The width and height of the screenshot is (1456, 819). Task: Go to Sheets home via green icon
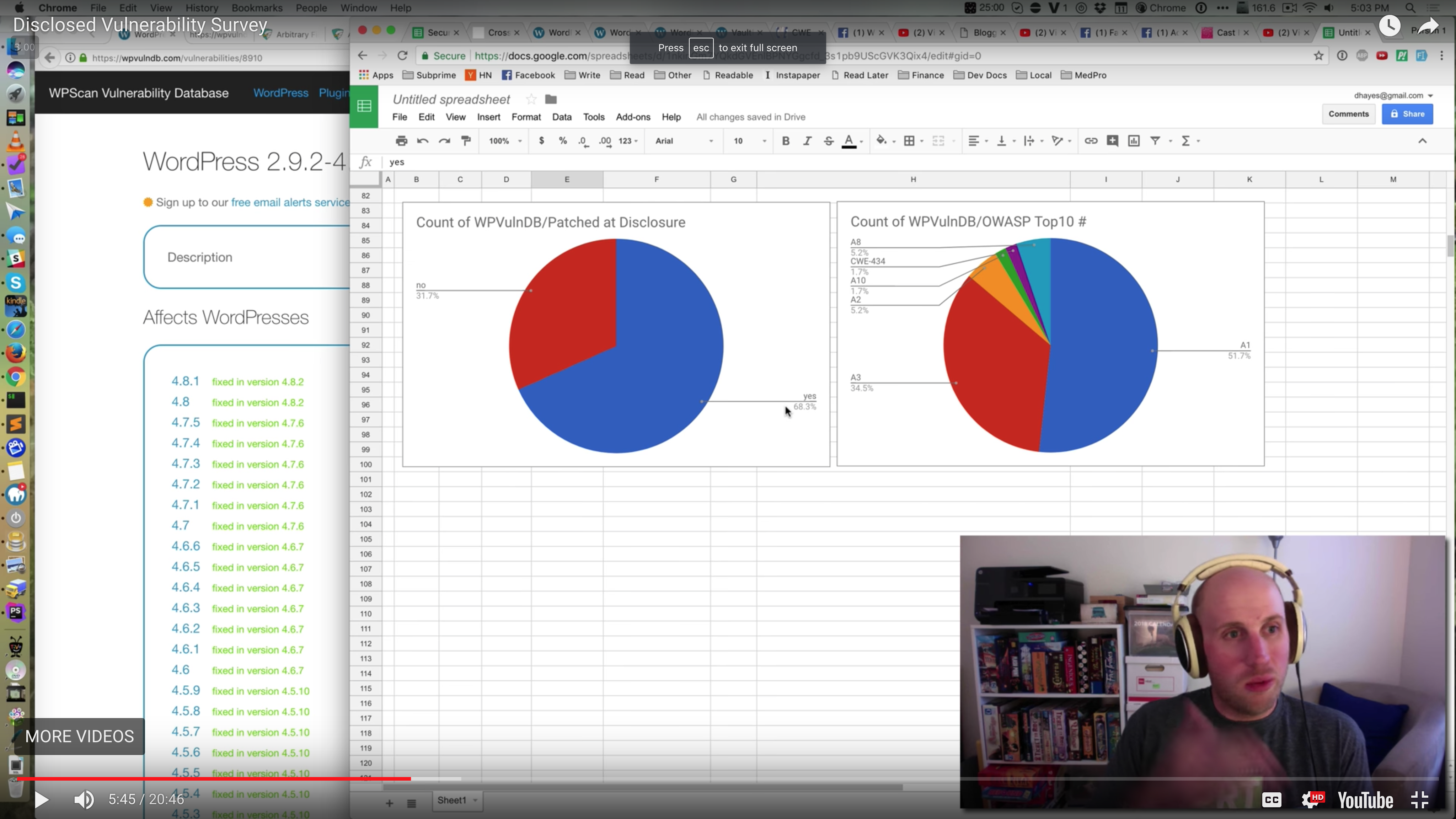coord(364,106)
